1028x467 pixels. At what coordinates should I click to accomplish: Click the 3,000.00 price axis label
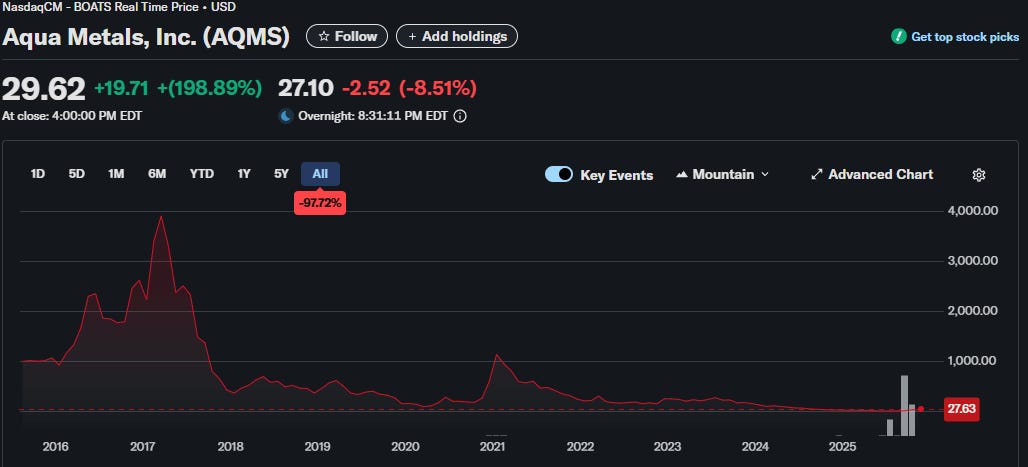[x=973, y=261]
